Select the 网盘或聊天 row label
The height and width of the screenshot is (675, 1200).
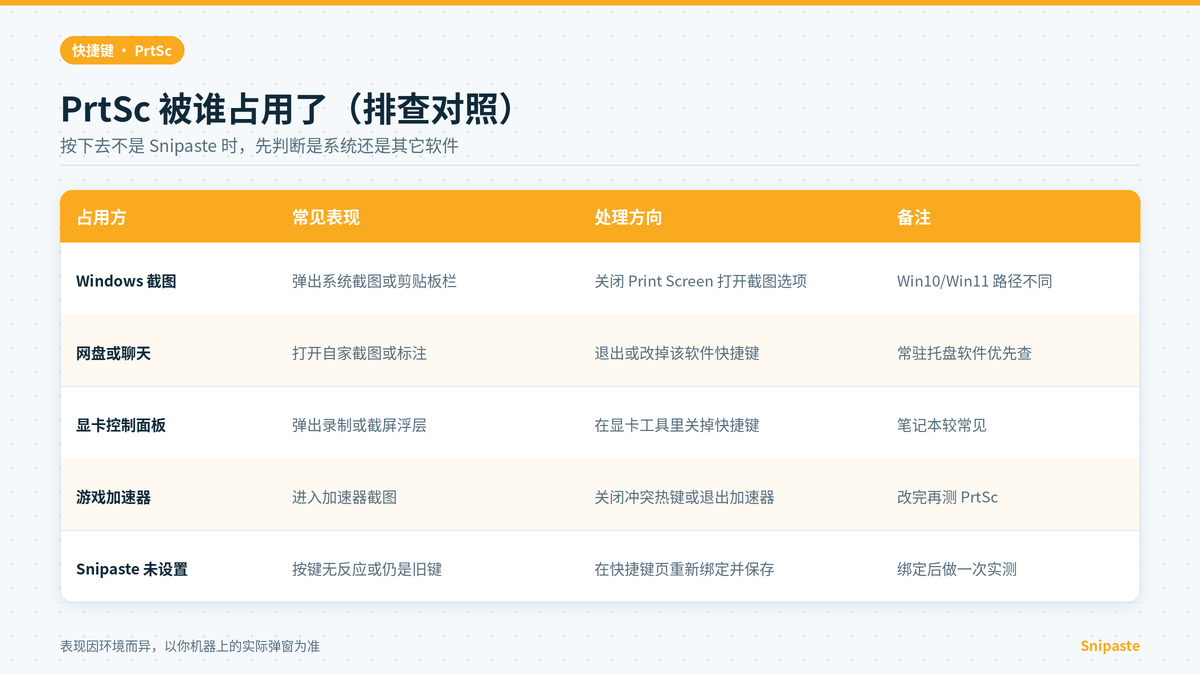(113, 353)
